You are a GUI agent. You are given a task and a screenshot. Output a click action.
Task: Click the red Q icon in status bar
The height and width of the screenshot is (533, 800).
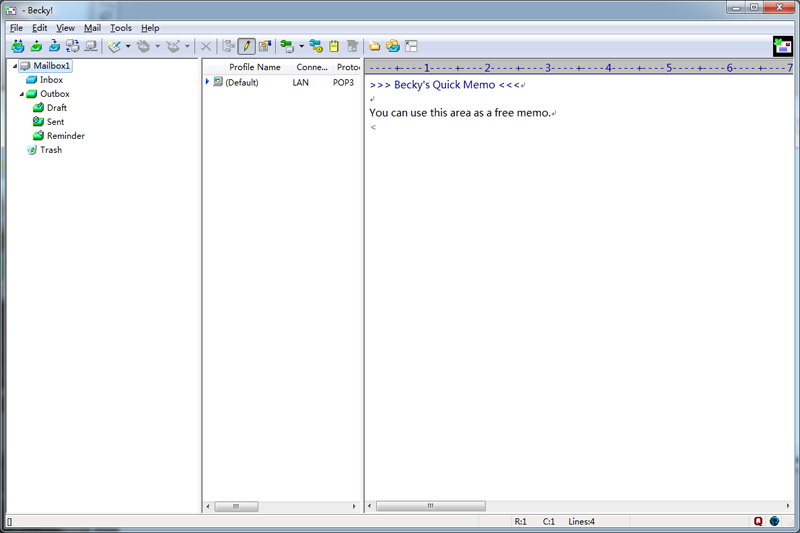(x=758, y=521)
